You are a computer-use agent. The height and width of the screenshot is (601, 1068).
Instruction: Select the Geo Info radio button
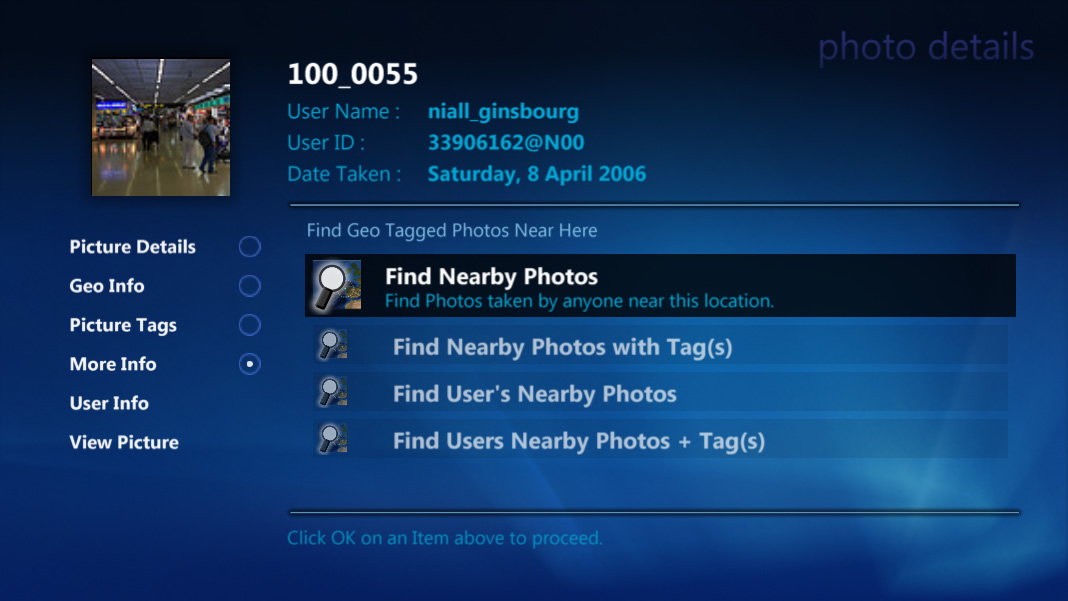(x=249, y=286)
